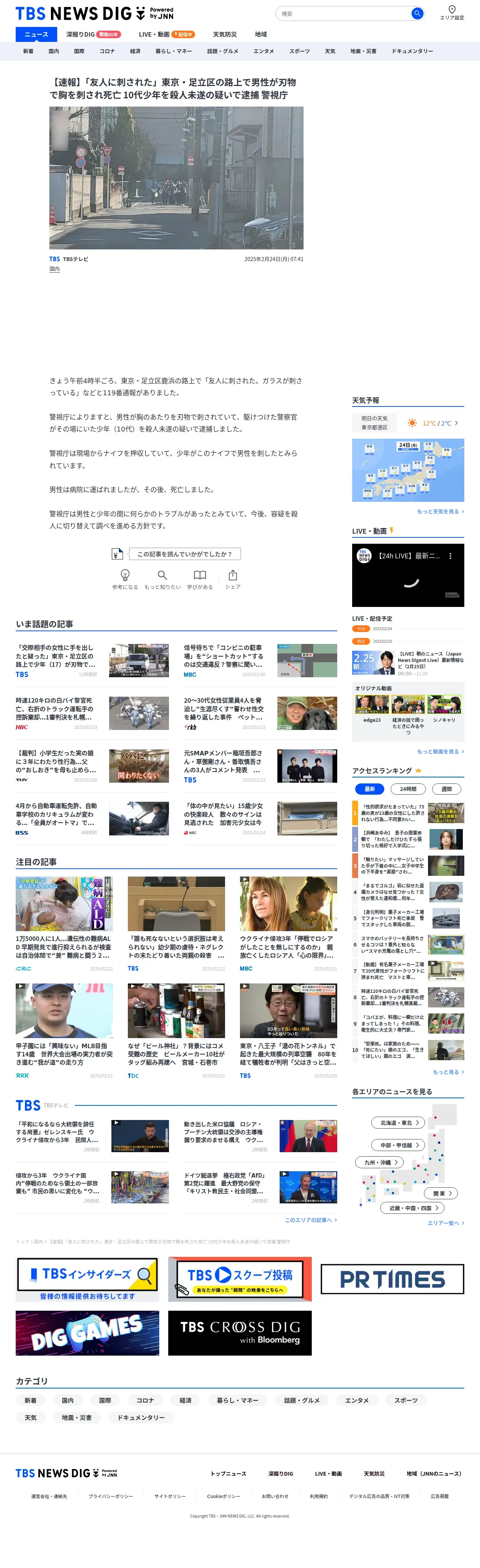
Task: Open the トップニュース footer link
Action: (228, 1474)
